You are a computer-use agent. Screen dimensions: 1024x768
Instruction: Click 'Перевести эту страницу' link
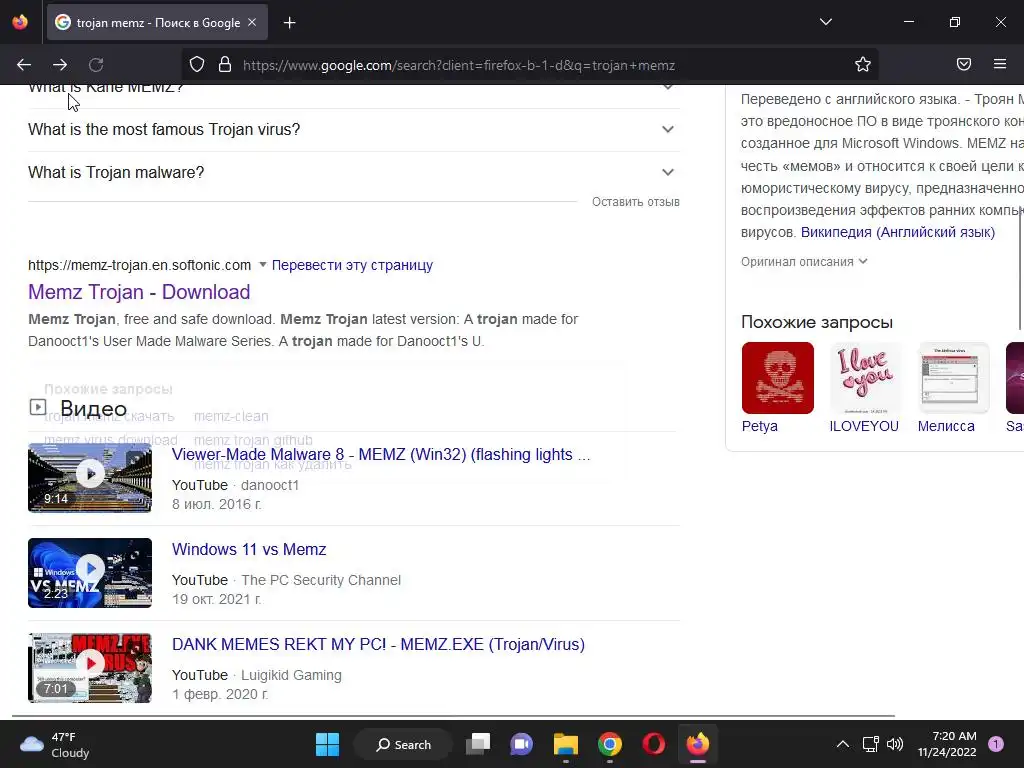(x=352, y=265)
